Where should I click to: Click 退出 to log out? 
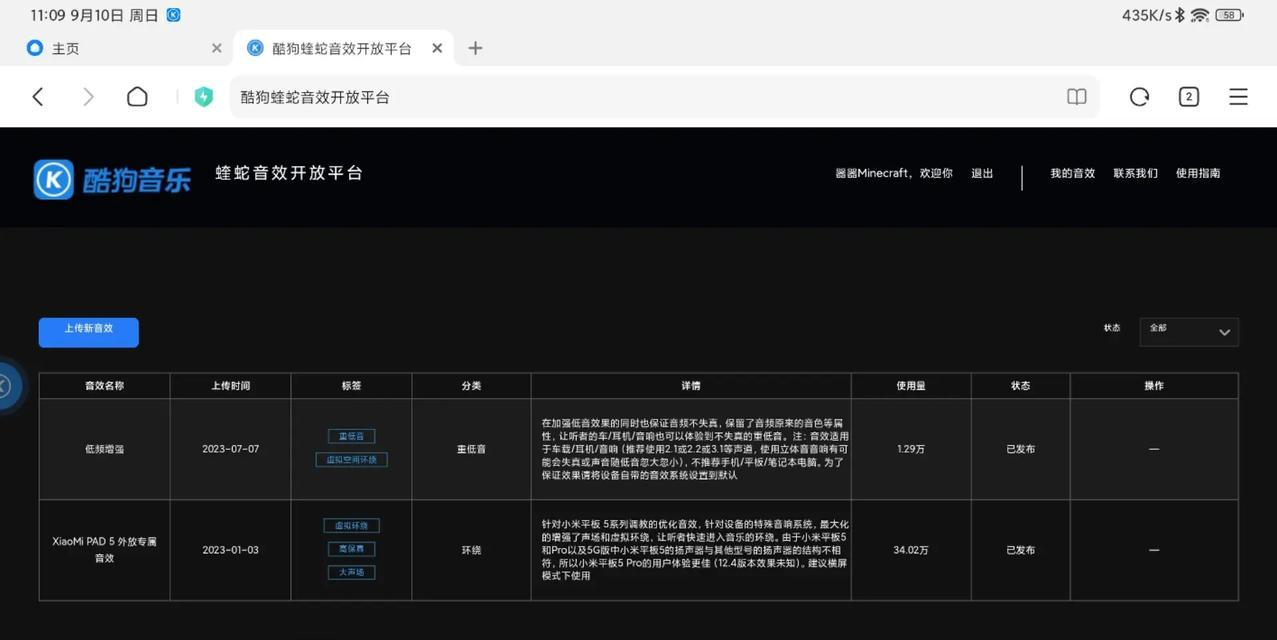pos(982,173)
